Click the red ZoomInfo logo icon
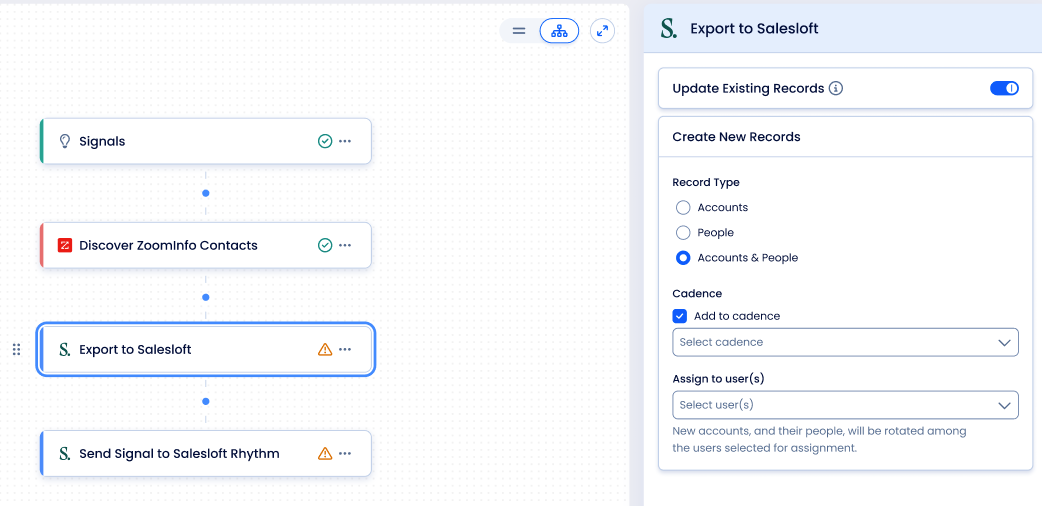 [64, 245]
